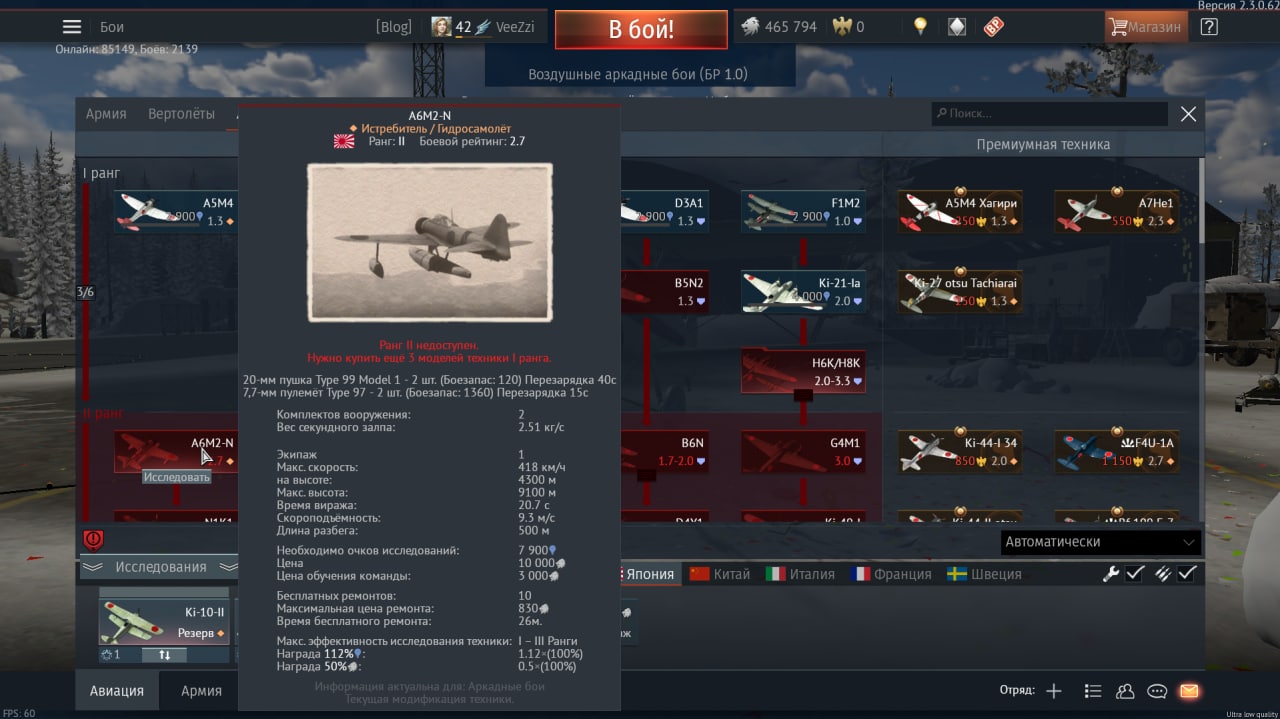The height and width of the screenshot is (719, 1280).
Task: Open the Автоматически dropdown
Action: pos(1100,542)
